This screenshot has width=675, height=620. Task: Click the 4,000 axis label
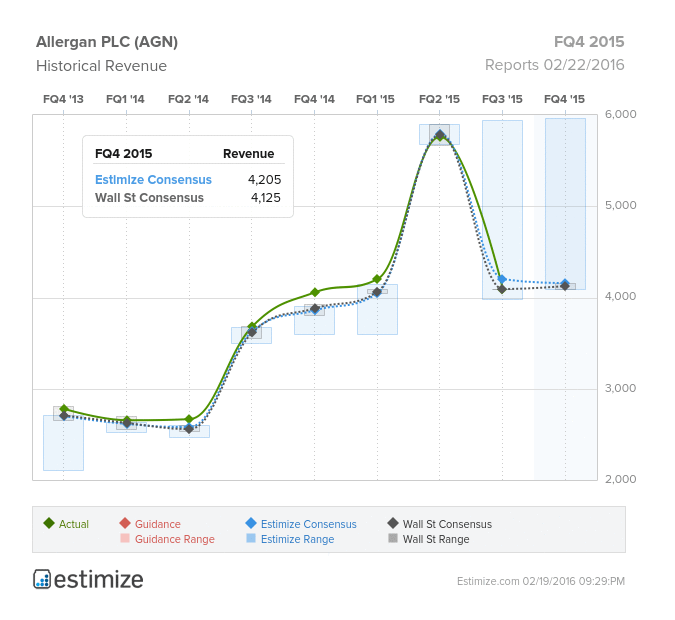(620, 297)
